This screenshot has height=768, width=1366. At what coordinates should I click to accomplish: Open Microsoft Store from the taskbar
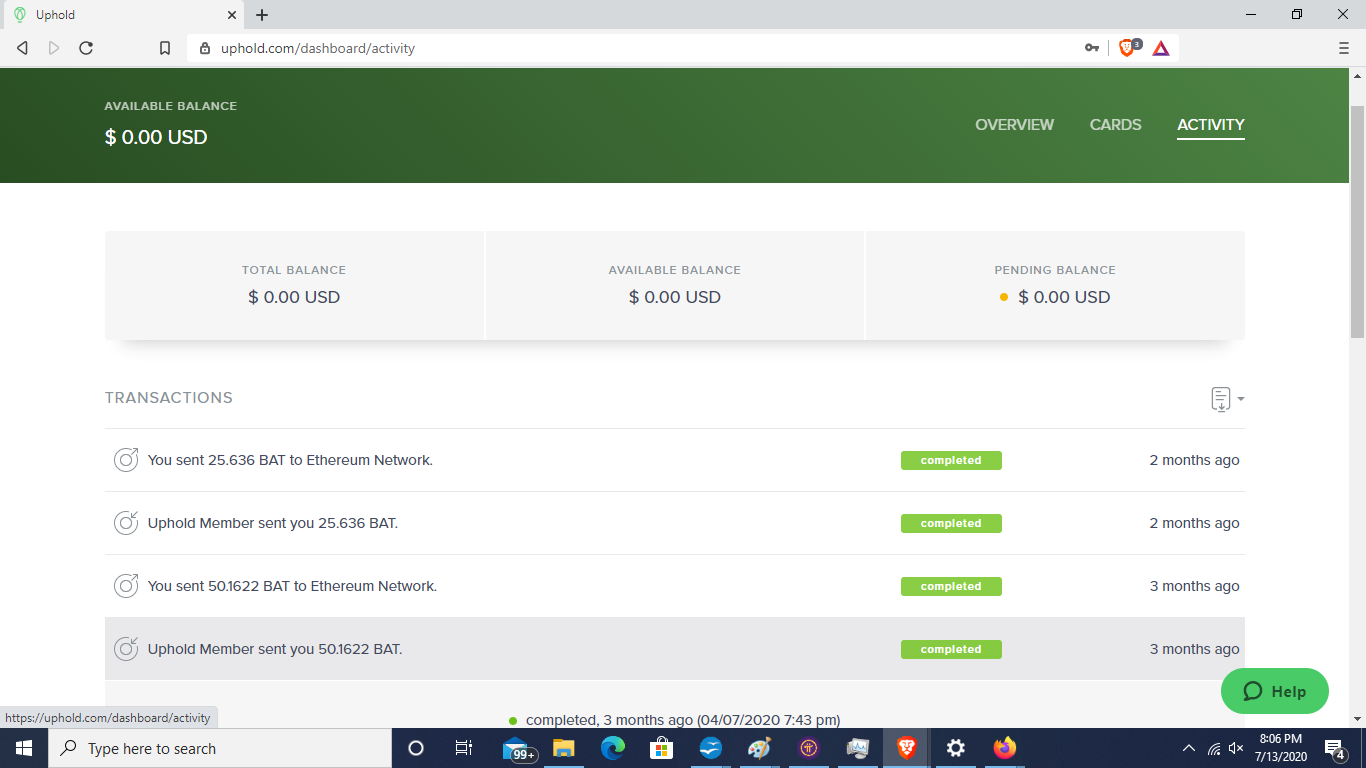(x=661, y=748)
